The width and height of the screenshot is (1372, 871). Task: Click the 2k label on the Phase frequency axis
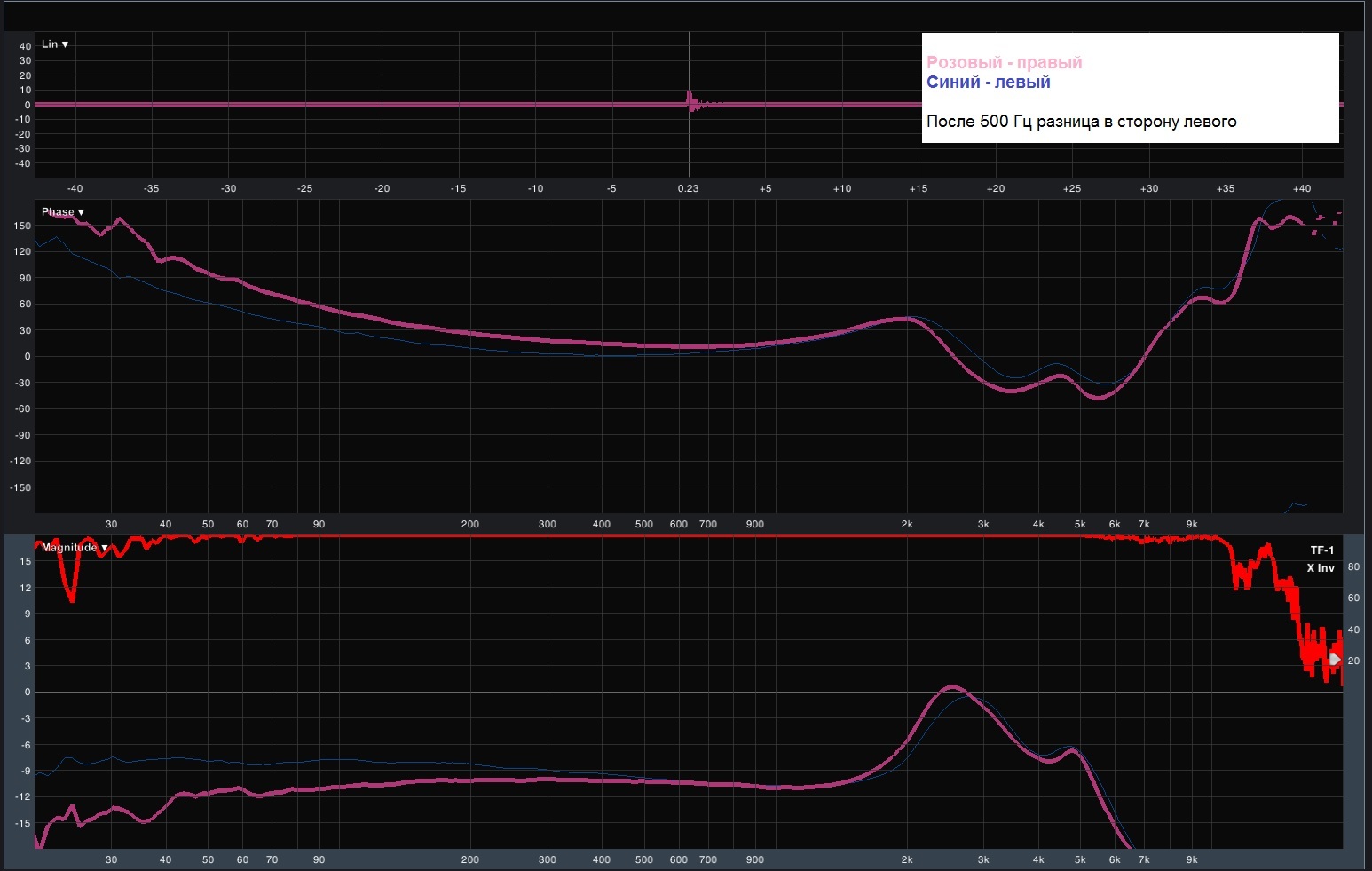click(907, 524)
